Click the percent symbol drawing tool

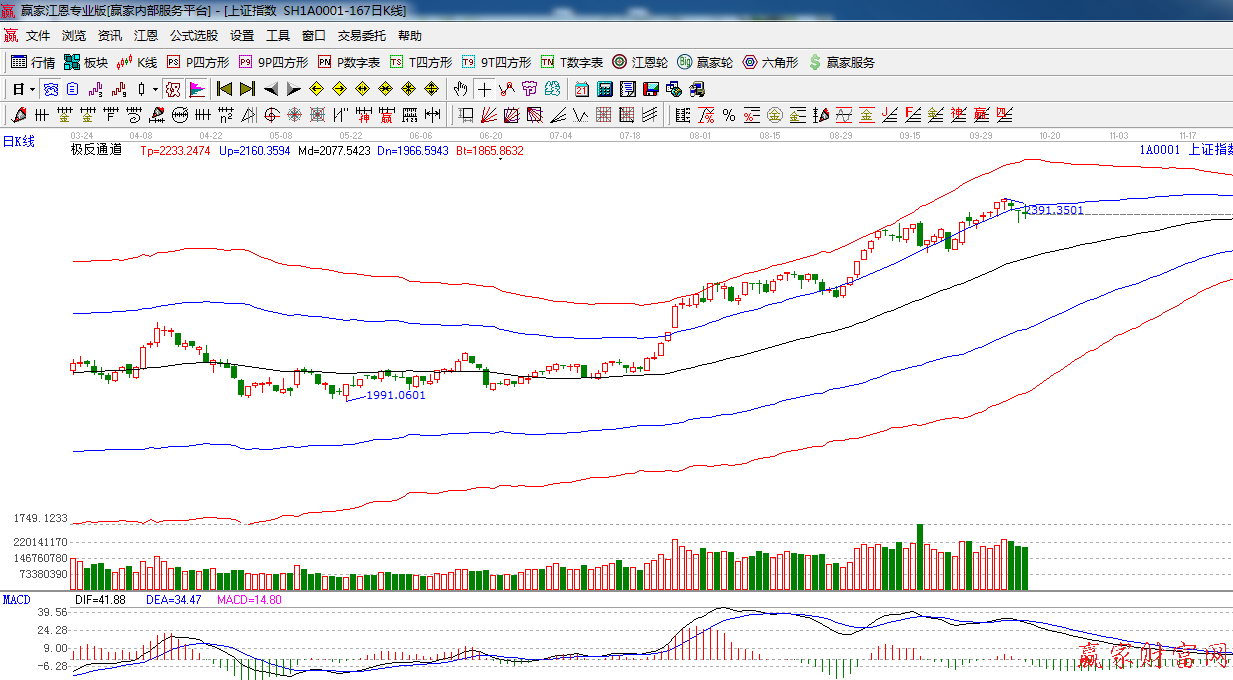point(729,115)
